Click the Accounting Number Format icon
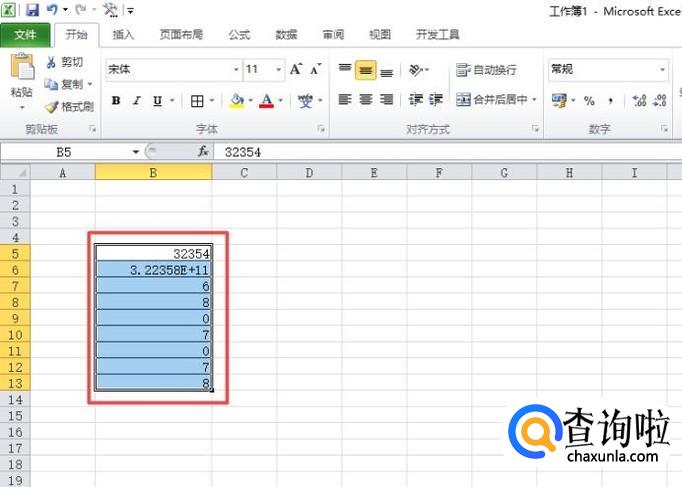This screenshot has height=487, width=682. (559, 101)
